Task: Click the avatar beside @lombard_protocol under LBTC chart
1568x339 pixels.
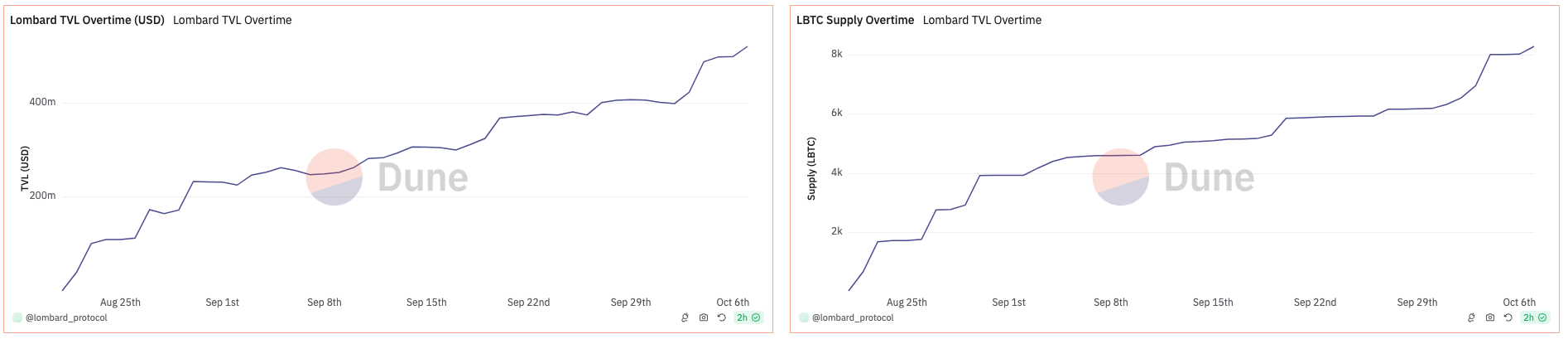Action: coord(804,317)
